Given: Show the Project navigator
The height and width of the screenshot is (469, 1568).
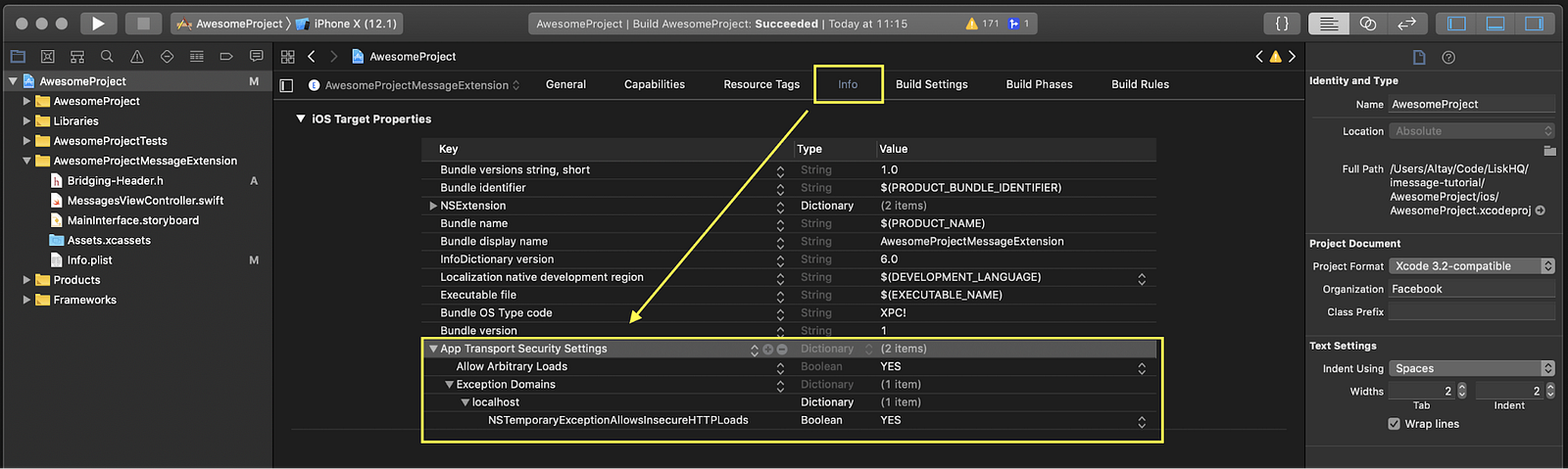Looking at the screenshot, I should pos(18,57).
